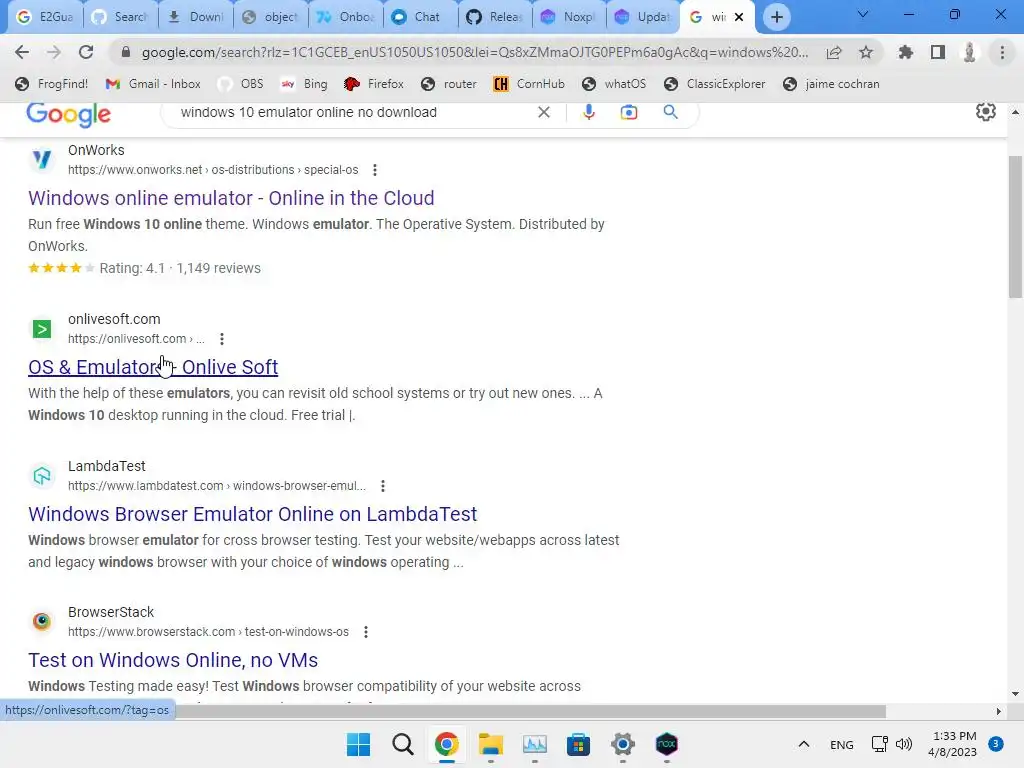This screenshot has height=768, width=1024.
Task: Open the router bookmark
Action: pyautogui.click(x=449, y=84)
